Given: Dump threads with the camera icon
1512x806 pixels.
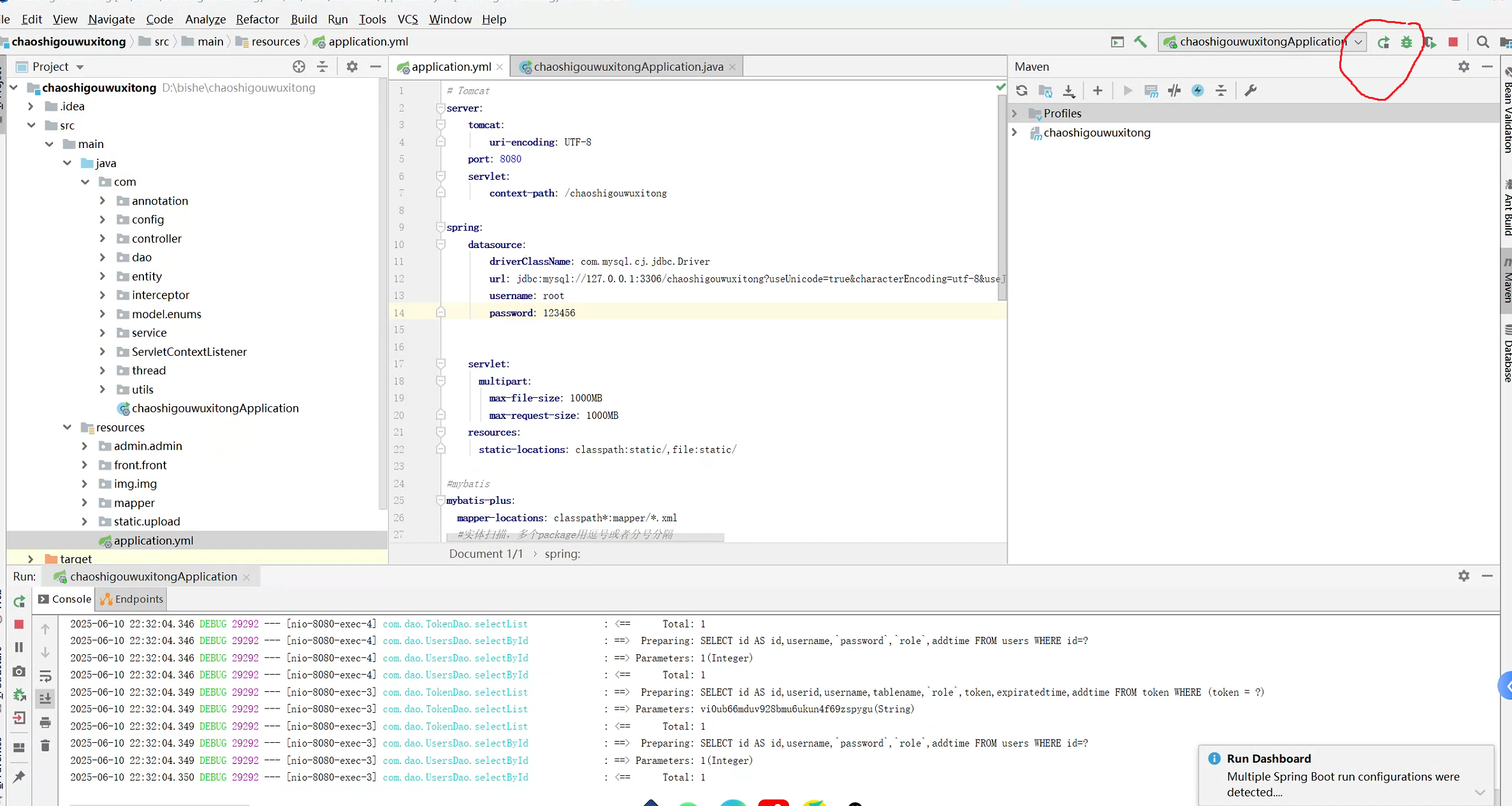Looking at the screenshot, I should 19,671.
